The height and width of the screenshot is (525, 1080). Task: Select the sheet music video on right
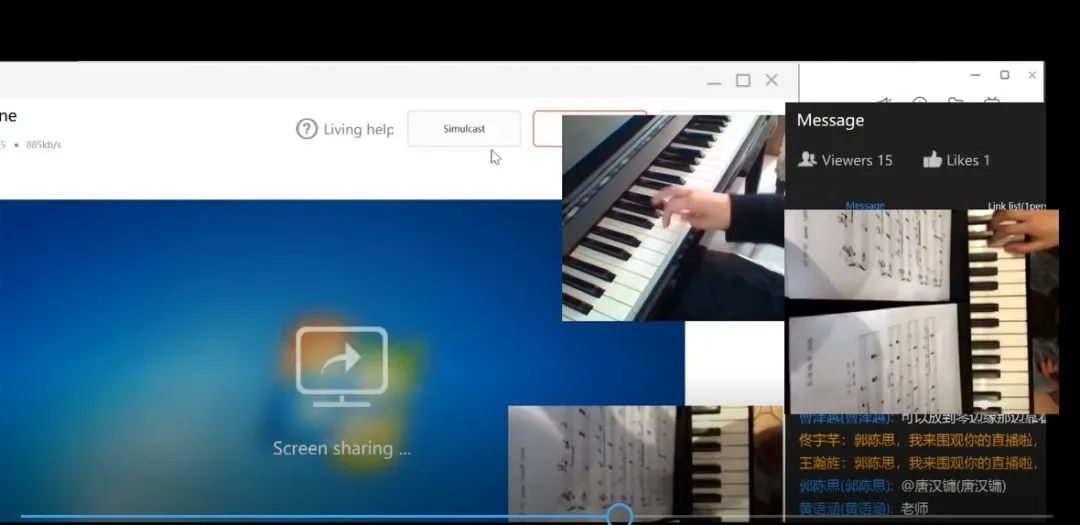920,310
